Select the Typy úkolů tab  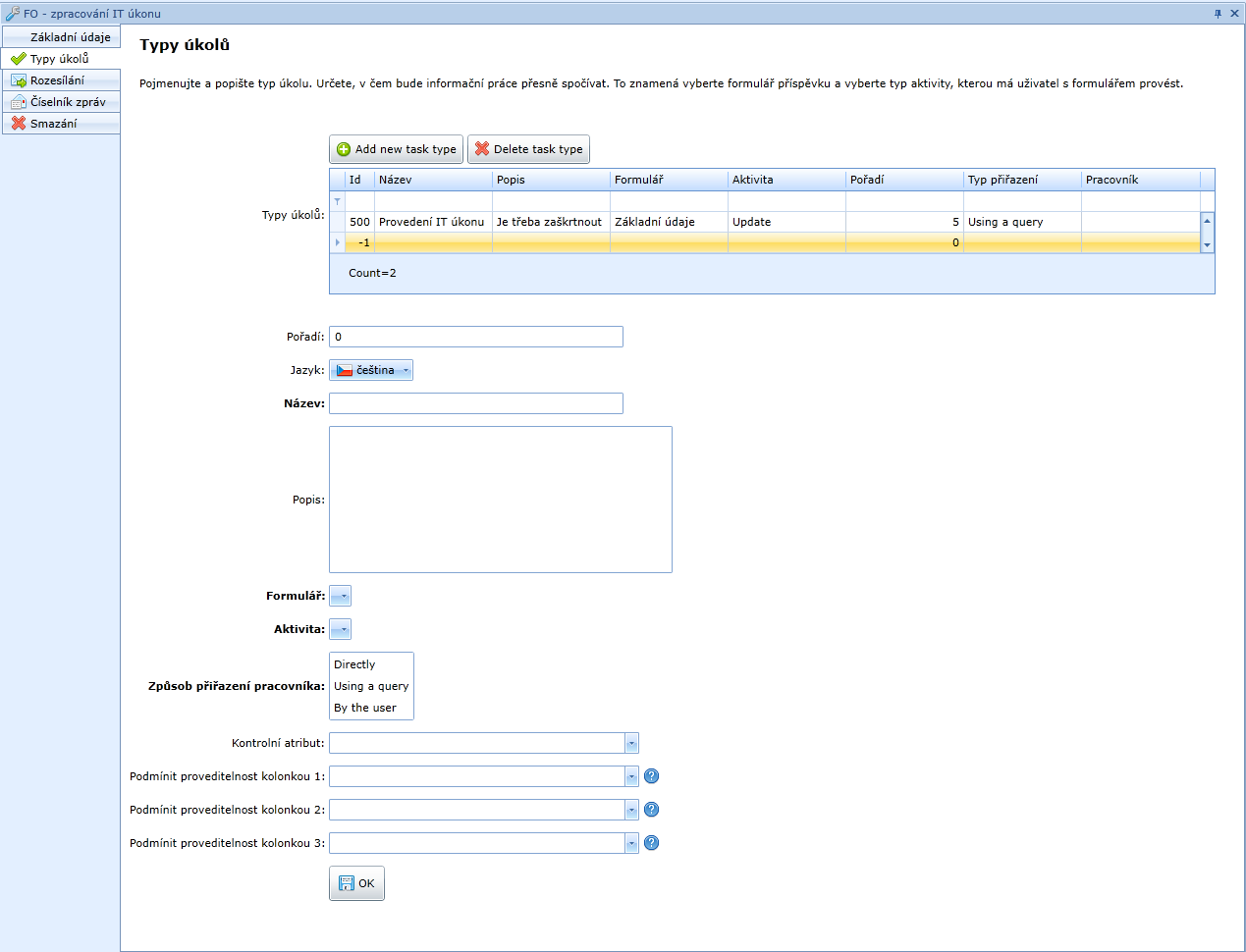click(59, 59)
